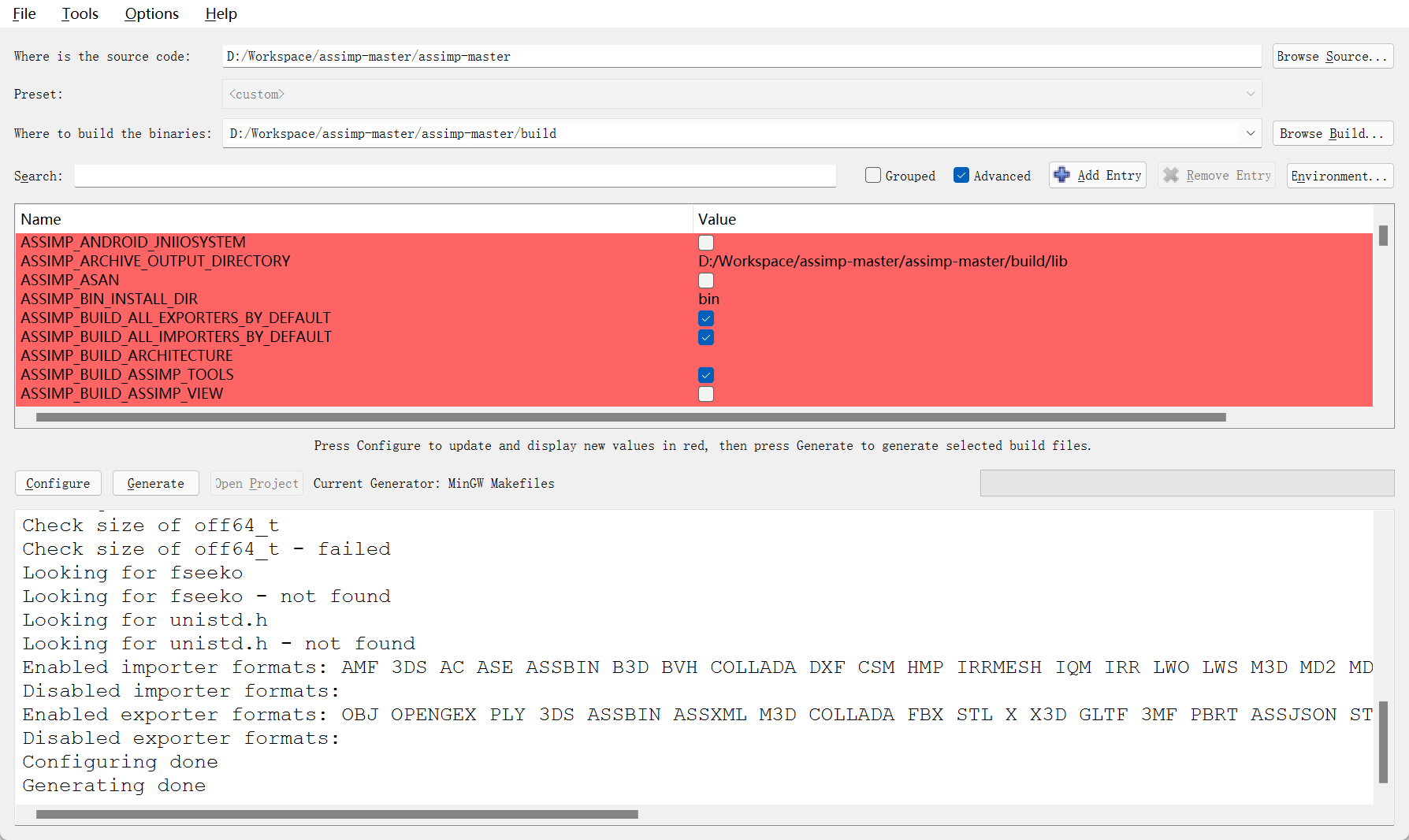
Task: Enable the Grouped checkbox
Action: (x=872, y=175)
